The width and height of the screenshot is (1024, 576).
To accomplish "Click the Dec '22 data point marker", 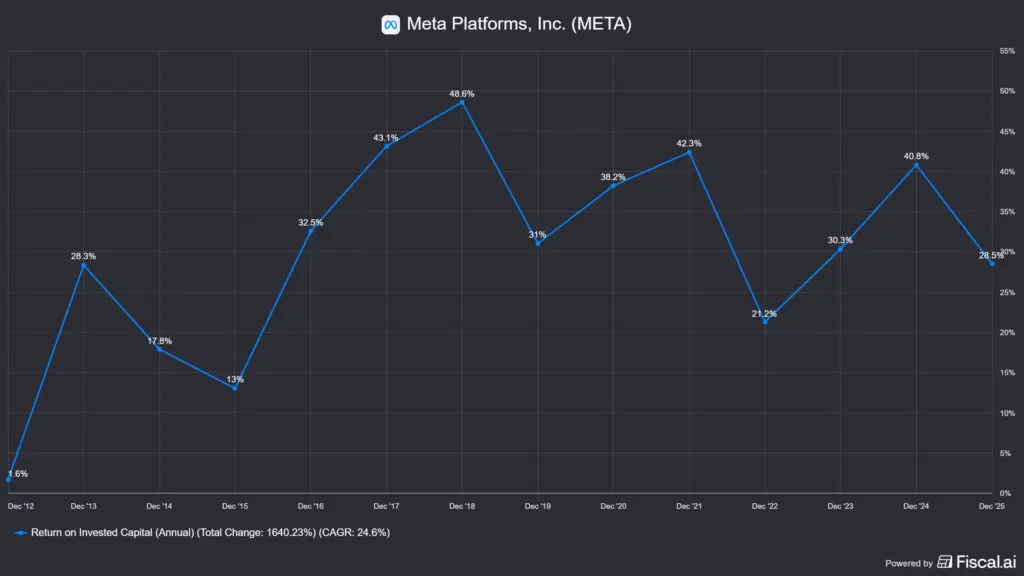I will [765, 322].
